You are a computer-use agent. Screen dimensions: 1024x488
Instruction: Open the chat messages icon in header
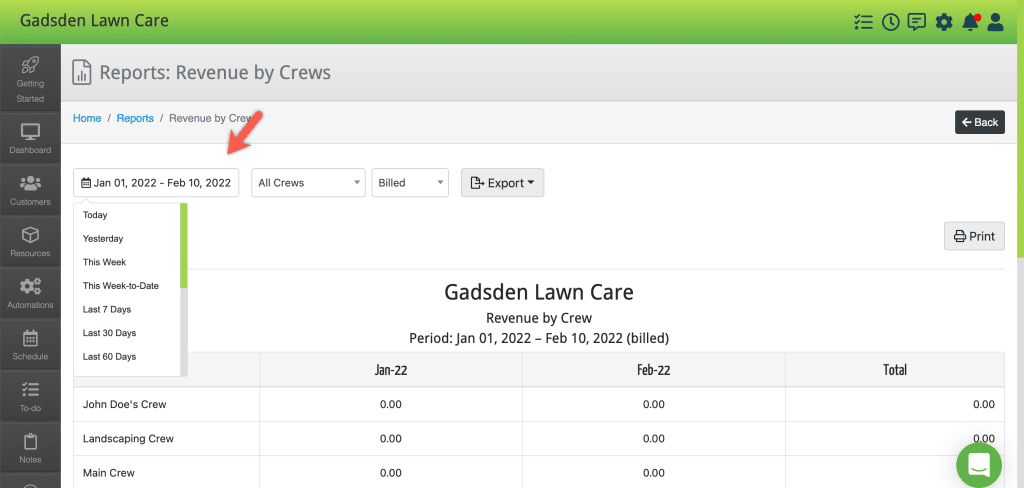click(x=917, y=22)
